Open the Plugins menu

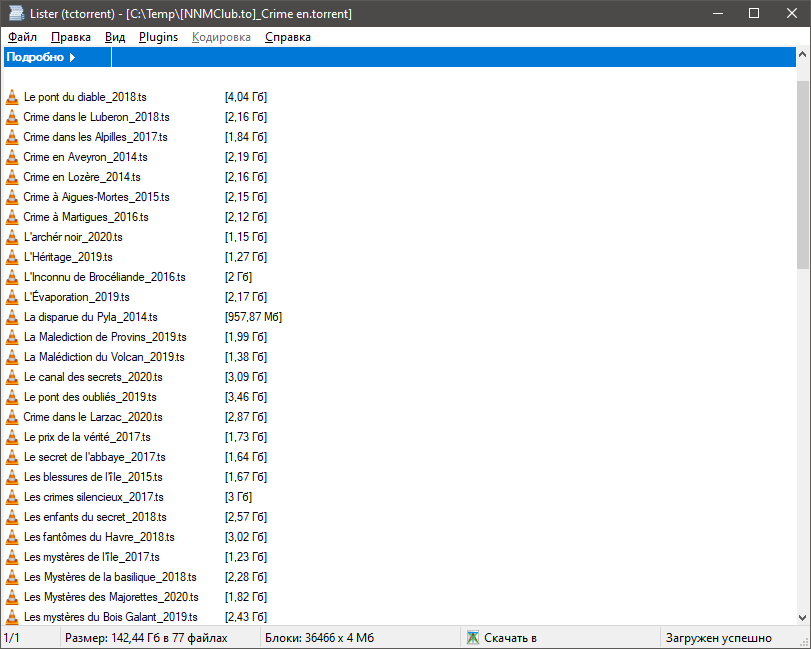158,37
